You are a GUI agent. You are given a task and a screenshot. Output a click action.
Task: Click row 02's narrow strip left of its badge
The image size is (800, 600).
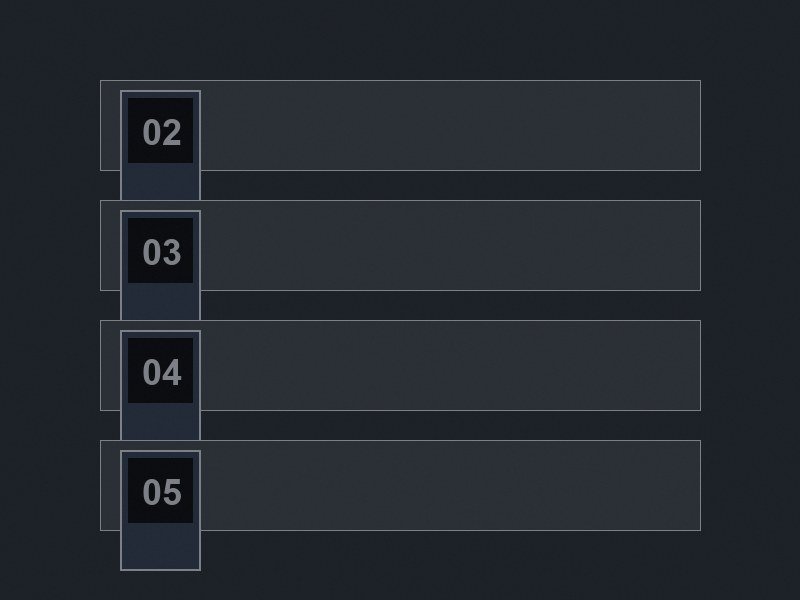(110, 126)
